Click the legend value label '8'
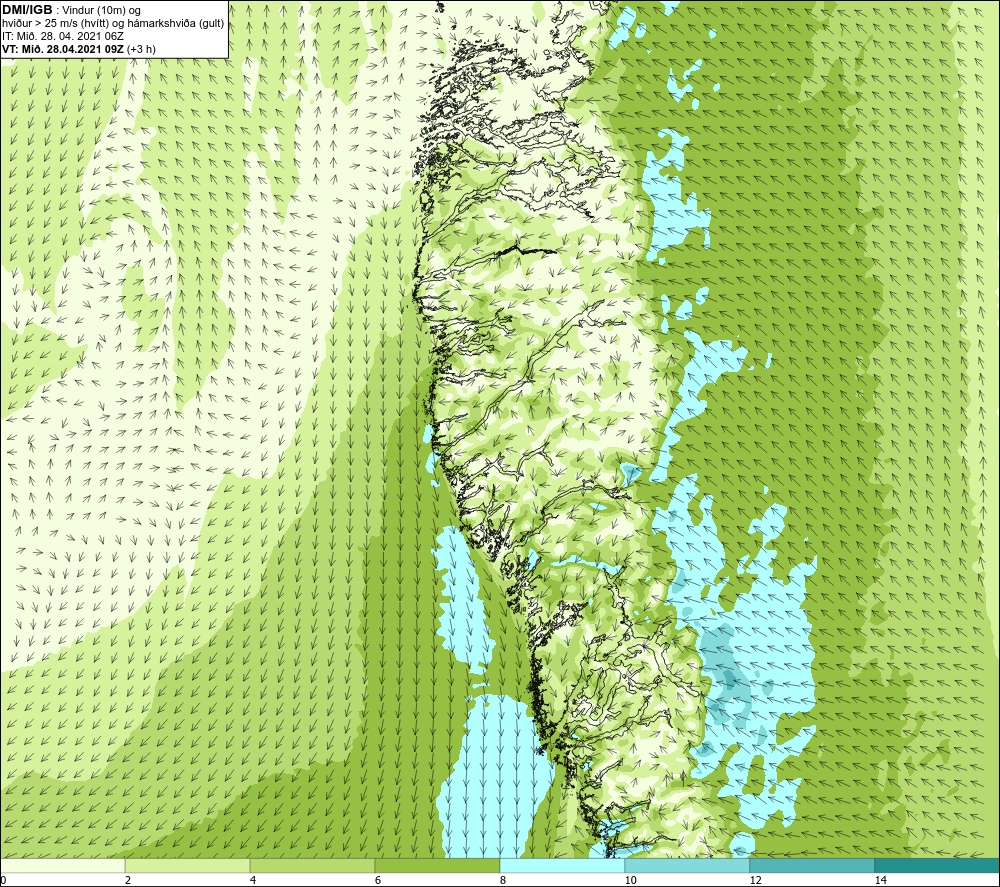The width and height of the screenshot is (1000, 887). (503, 881)
